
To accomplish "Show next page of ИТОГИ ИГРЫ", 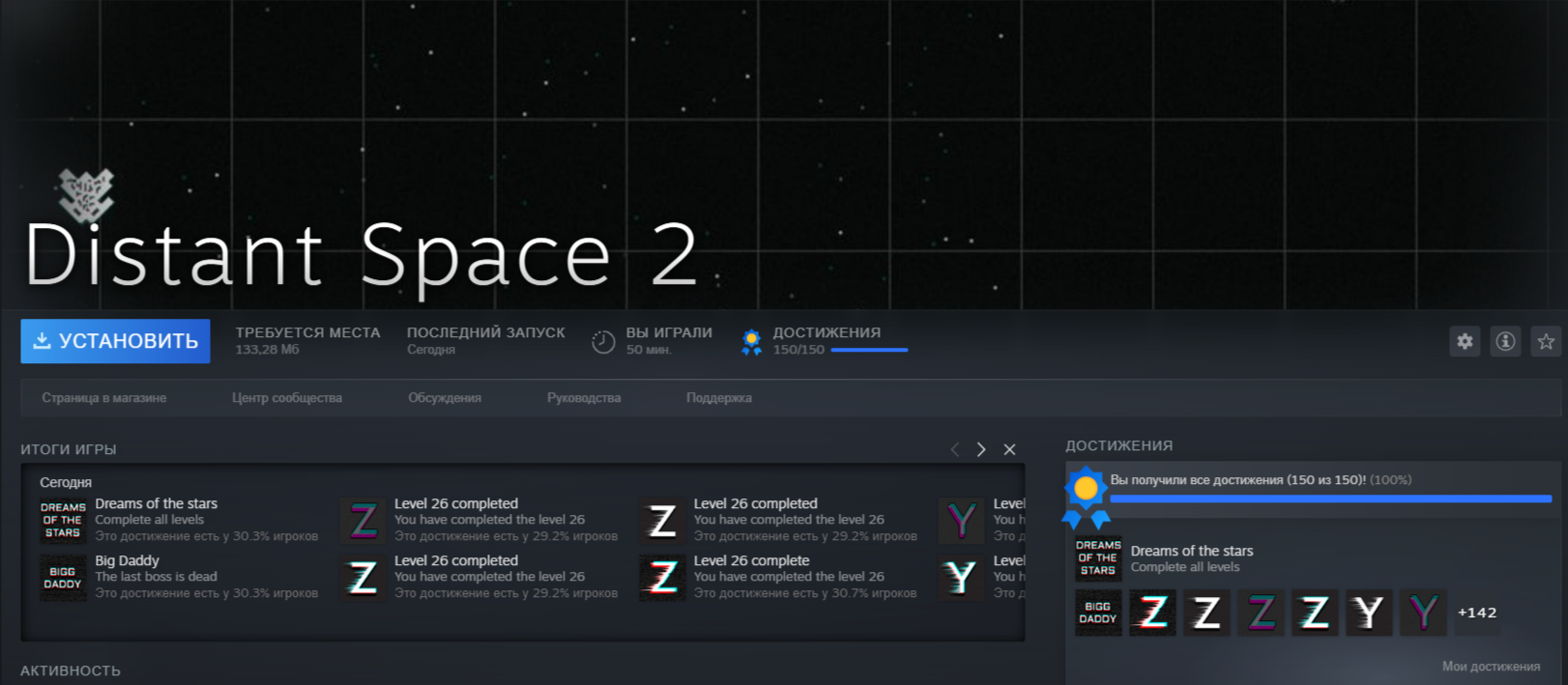I will tap(981, 449).
